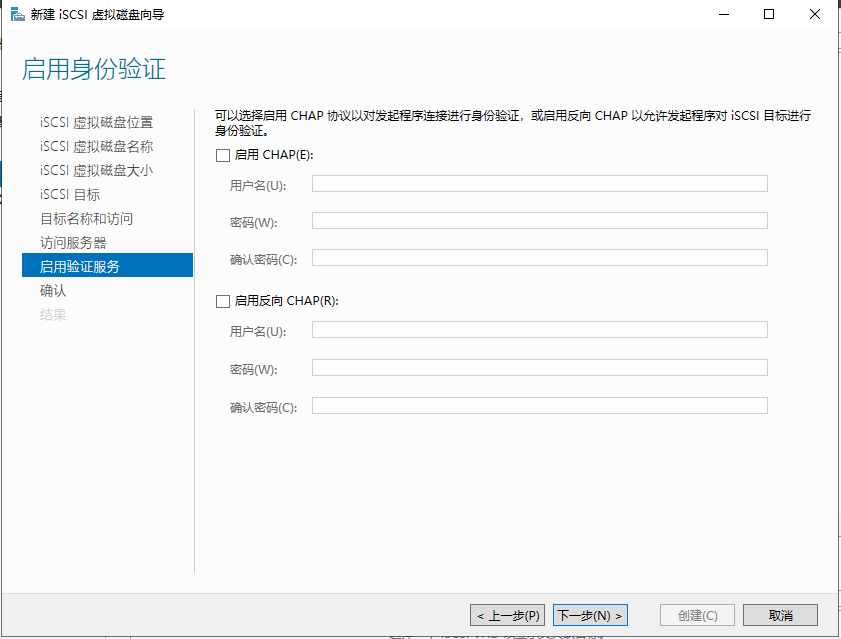This screenshot has height=639, width=841.
Task: Click the wizard title bar icon
Action: point(18,14)
